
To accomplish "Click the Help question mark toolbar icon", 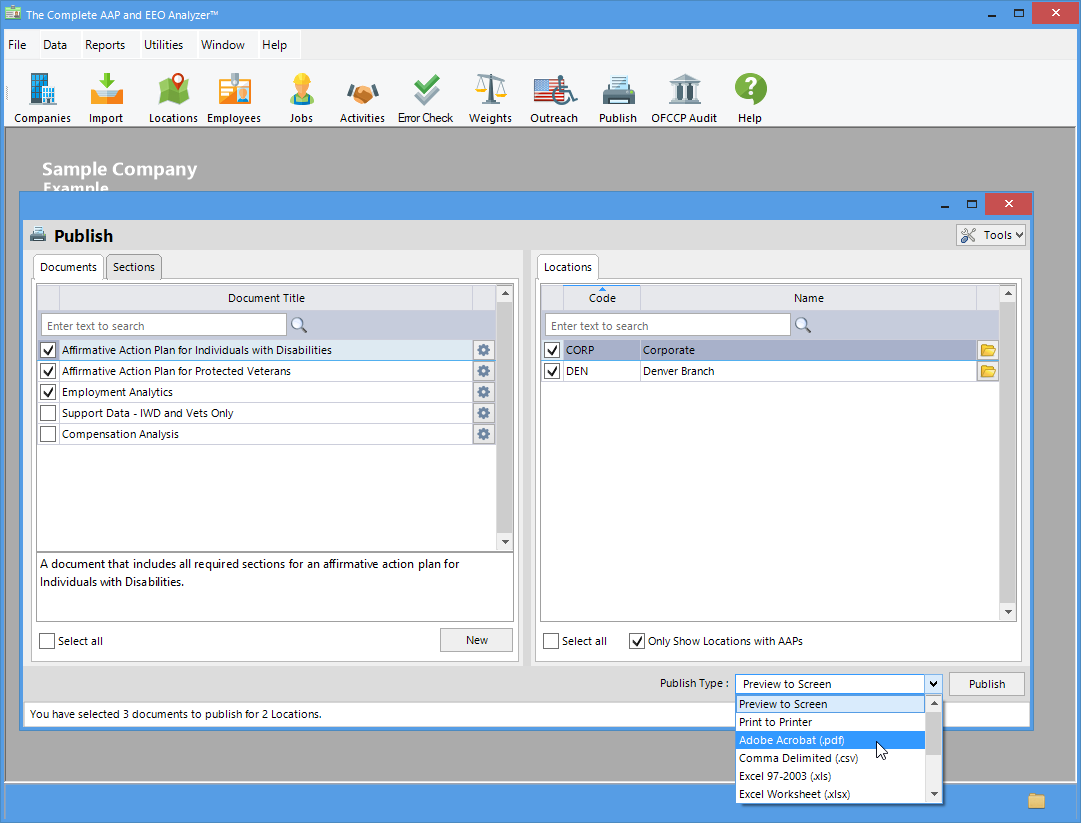I will pos(750,98).
